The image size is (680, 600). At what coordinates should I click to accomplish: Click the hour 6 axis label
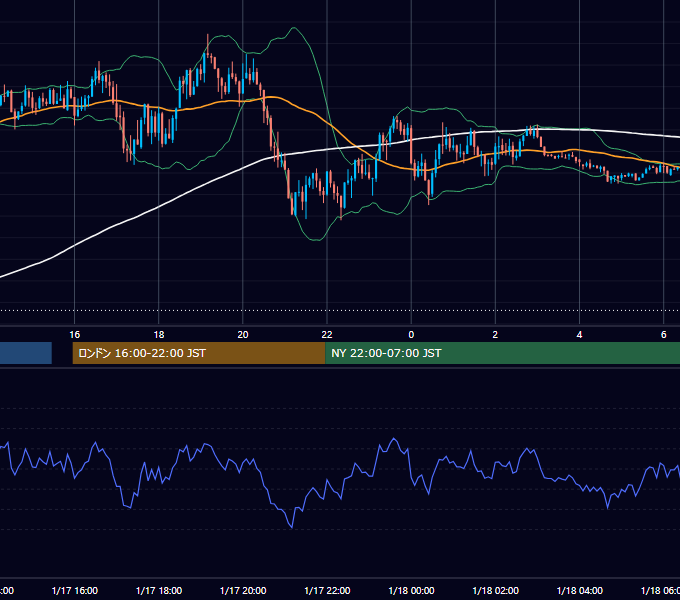tap(664, 335)
